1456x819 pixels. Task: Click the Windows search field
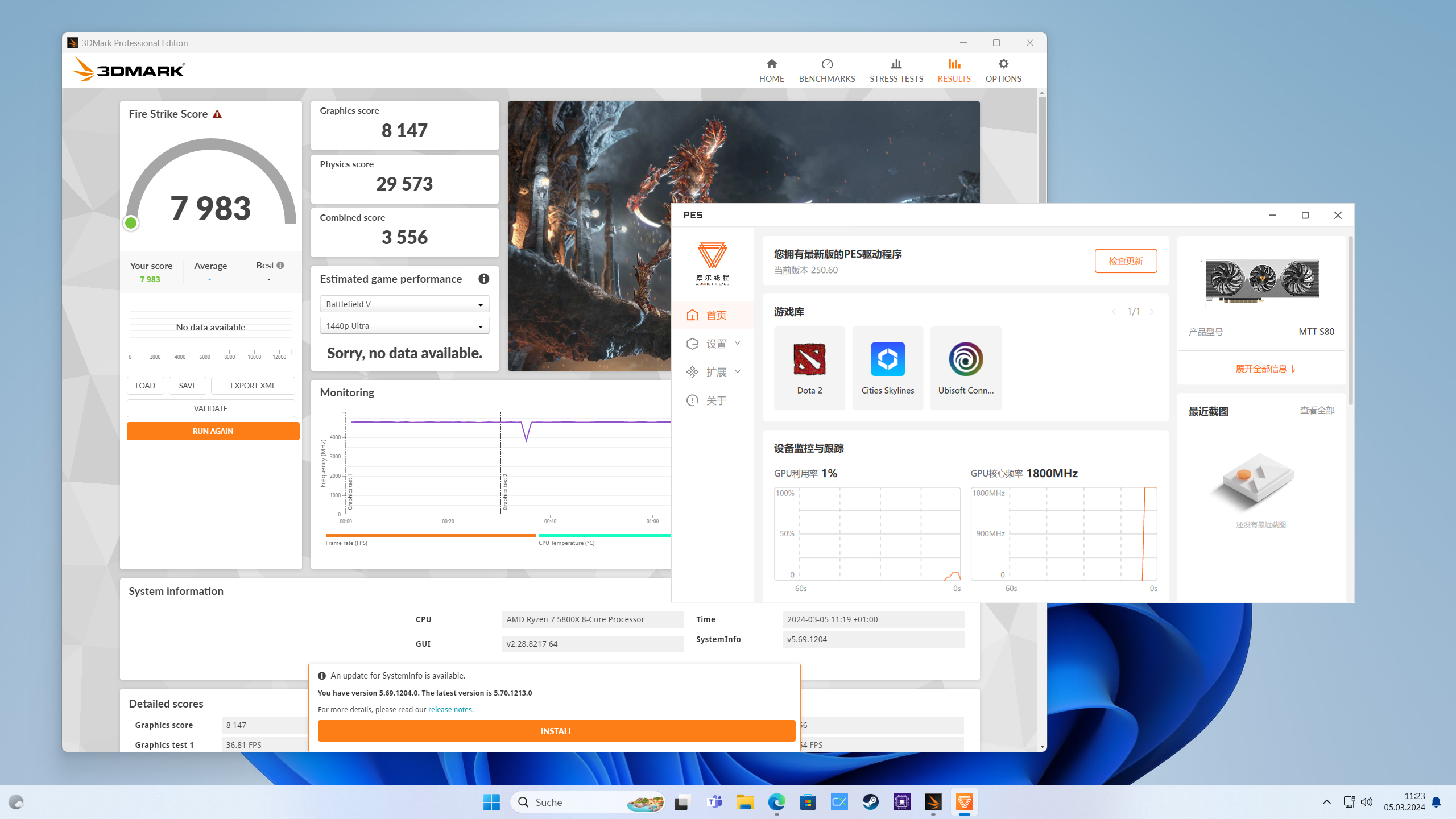pyautogui.click(x=580, y=802)
